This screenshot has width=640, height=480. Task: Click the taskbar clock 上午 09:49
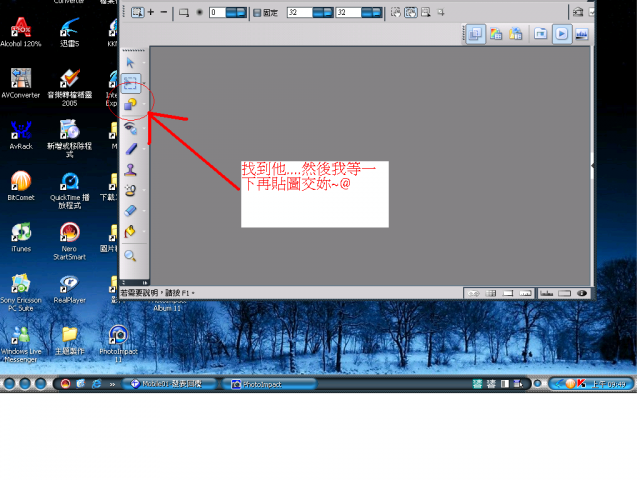(609, 384)
